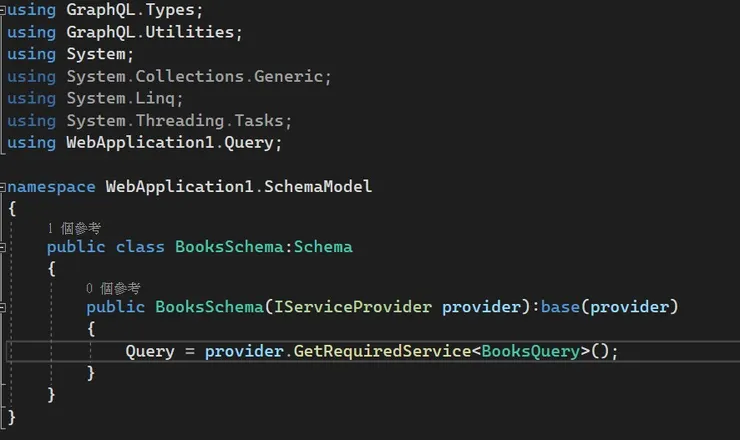Click 'Query' property in assignment line
Viewport: 740px width, 440px height.
pos(150,351)
